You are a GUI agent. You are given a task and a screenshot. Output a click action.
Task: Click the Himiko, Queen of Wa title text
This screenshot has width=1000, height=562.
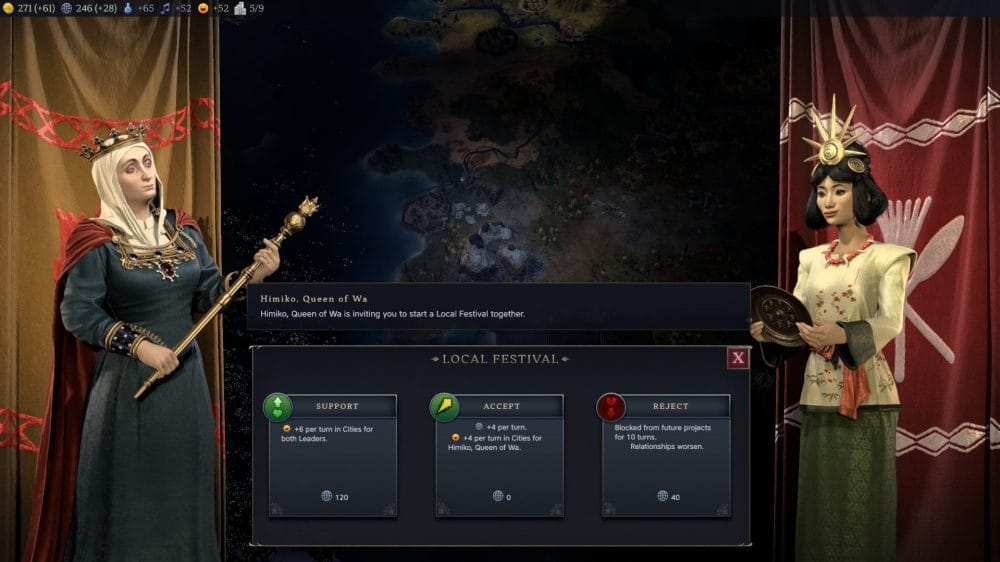[x=314, y=299]
